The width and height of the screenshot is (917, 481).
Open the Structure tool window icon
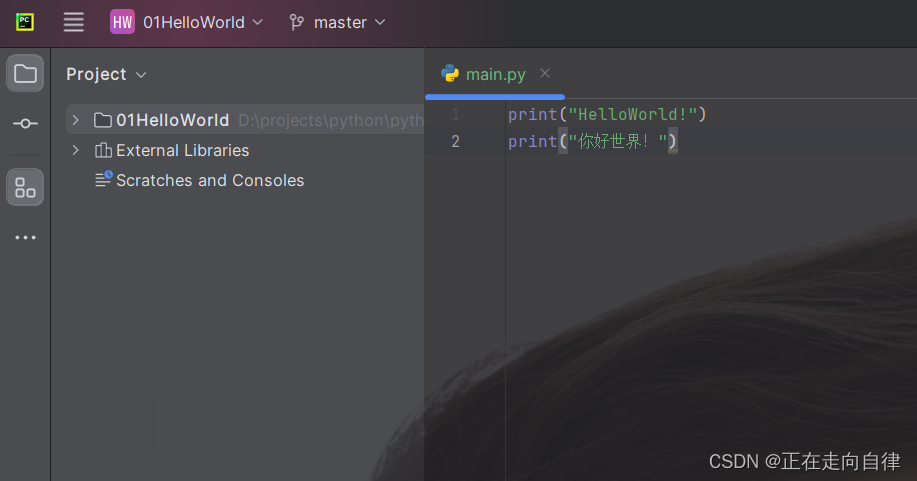coord(25,187)
